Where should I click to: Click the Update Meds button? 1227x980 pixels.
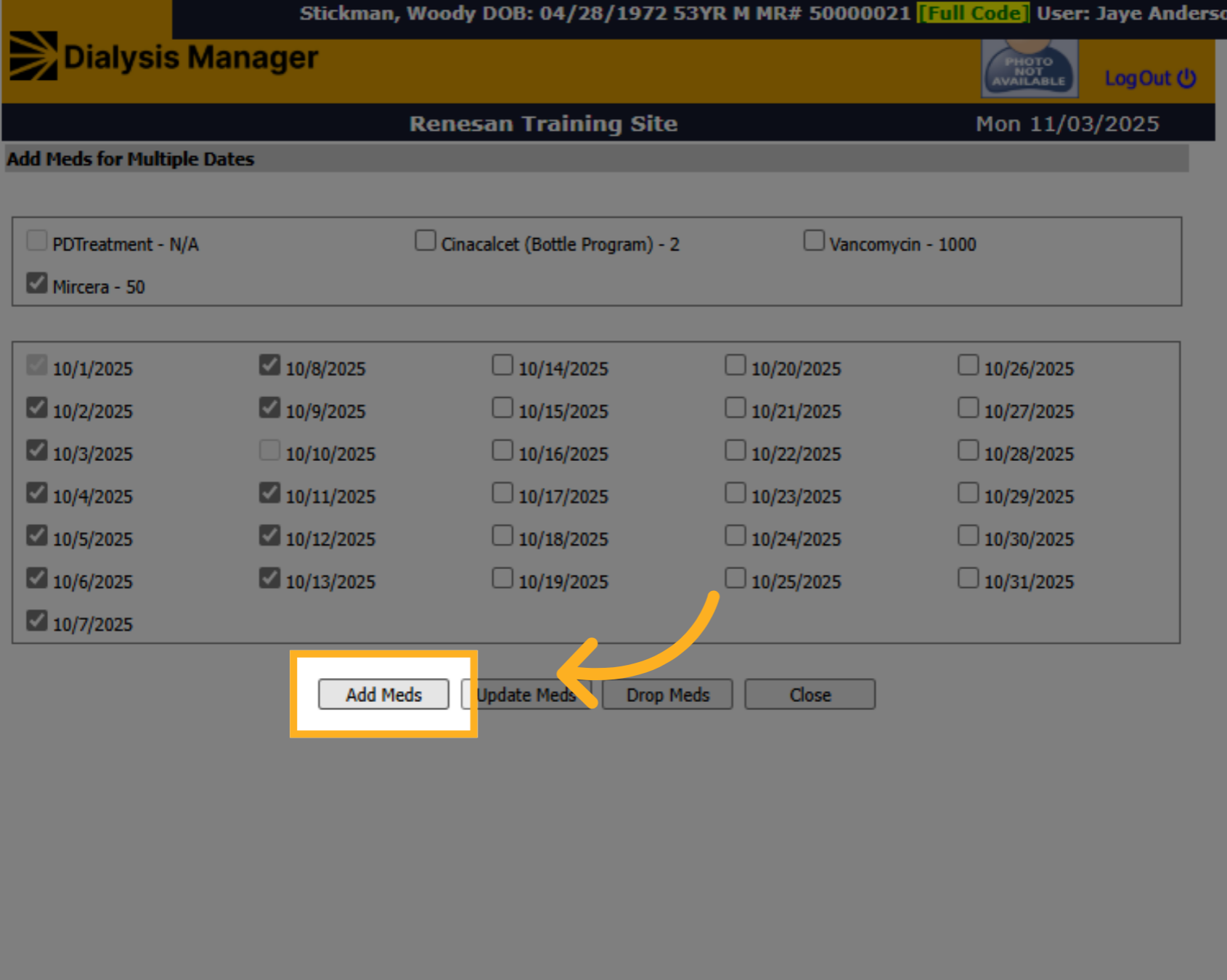[526, 695]
